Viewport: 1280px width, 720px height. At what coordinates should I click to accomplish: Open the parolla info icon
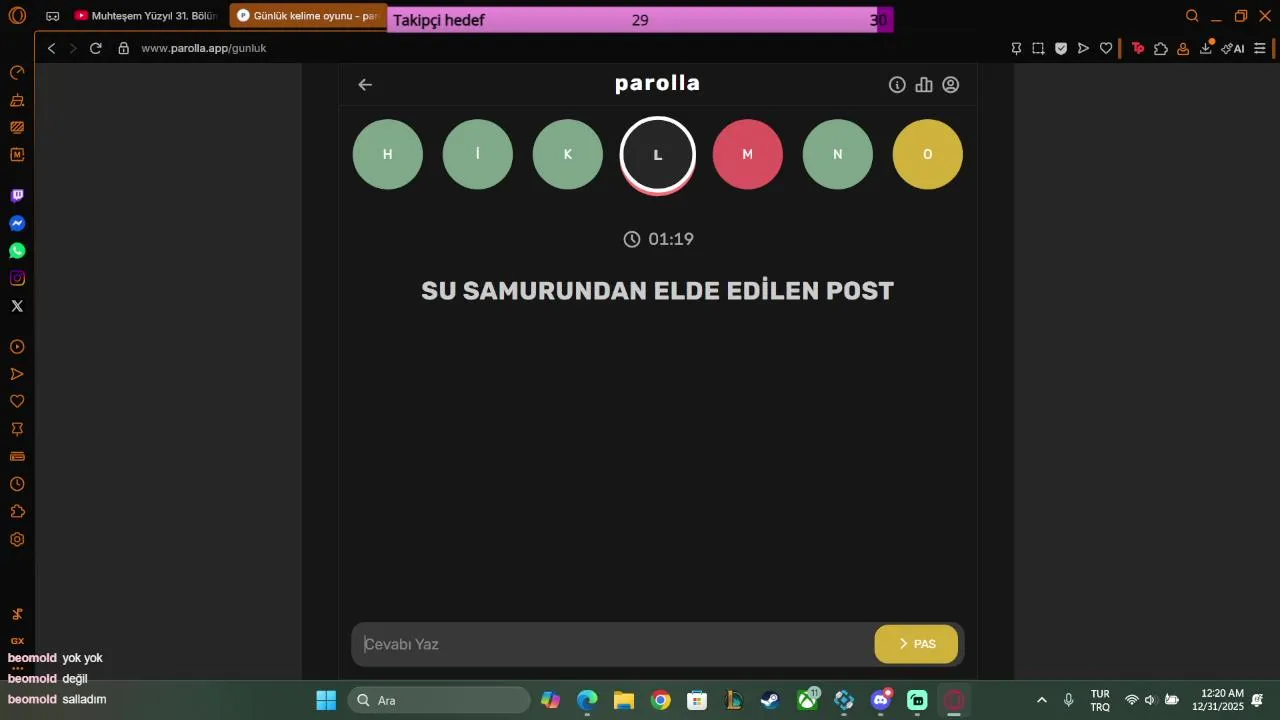pos(897,85)
